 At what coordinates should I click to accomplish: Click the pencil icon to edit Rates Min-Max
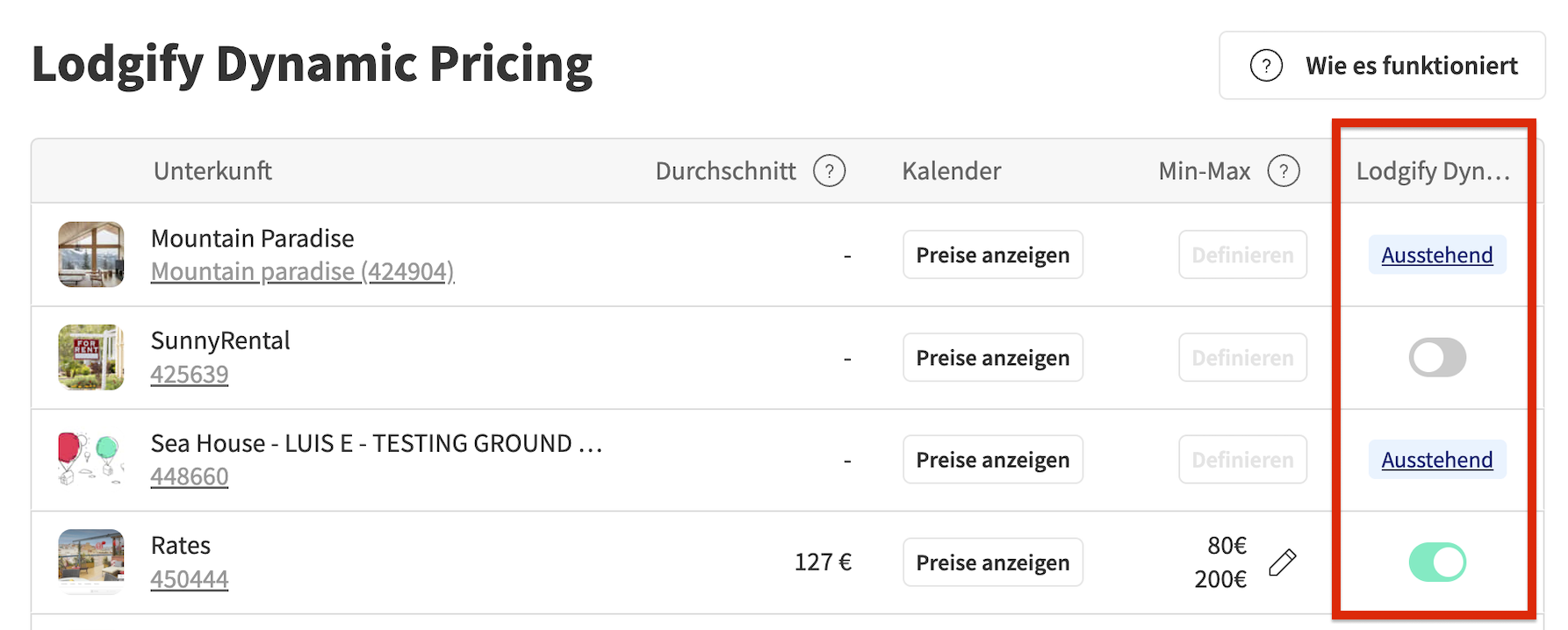pos(1283,562)
